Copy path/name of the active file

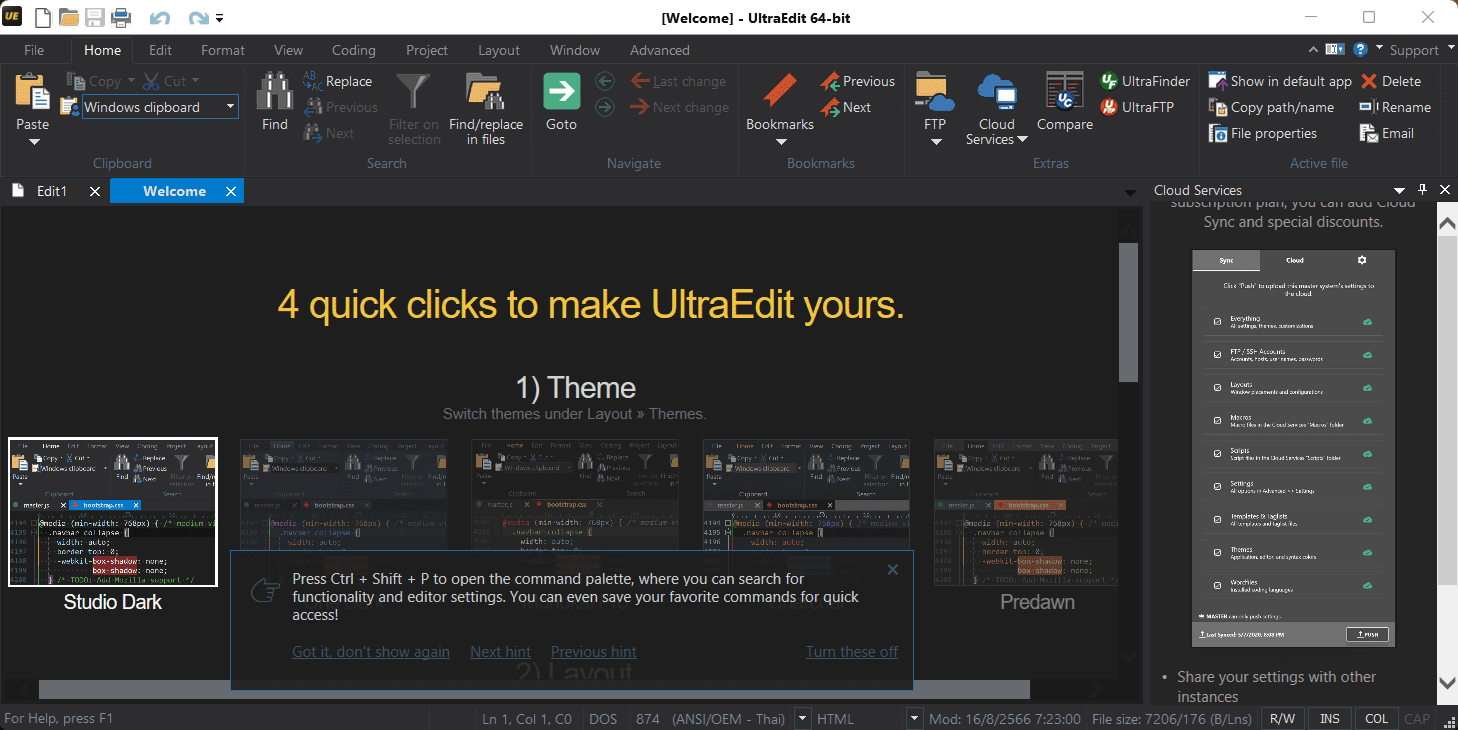[1271, 107]
